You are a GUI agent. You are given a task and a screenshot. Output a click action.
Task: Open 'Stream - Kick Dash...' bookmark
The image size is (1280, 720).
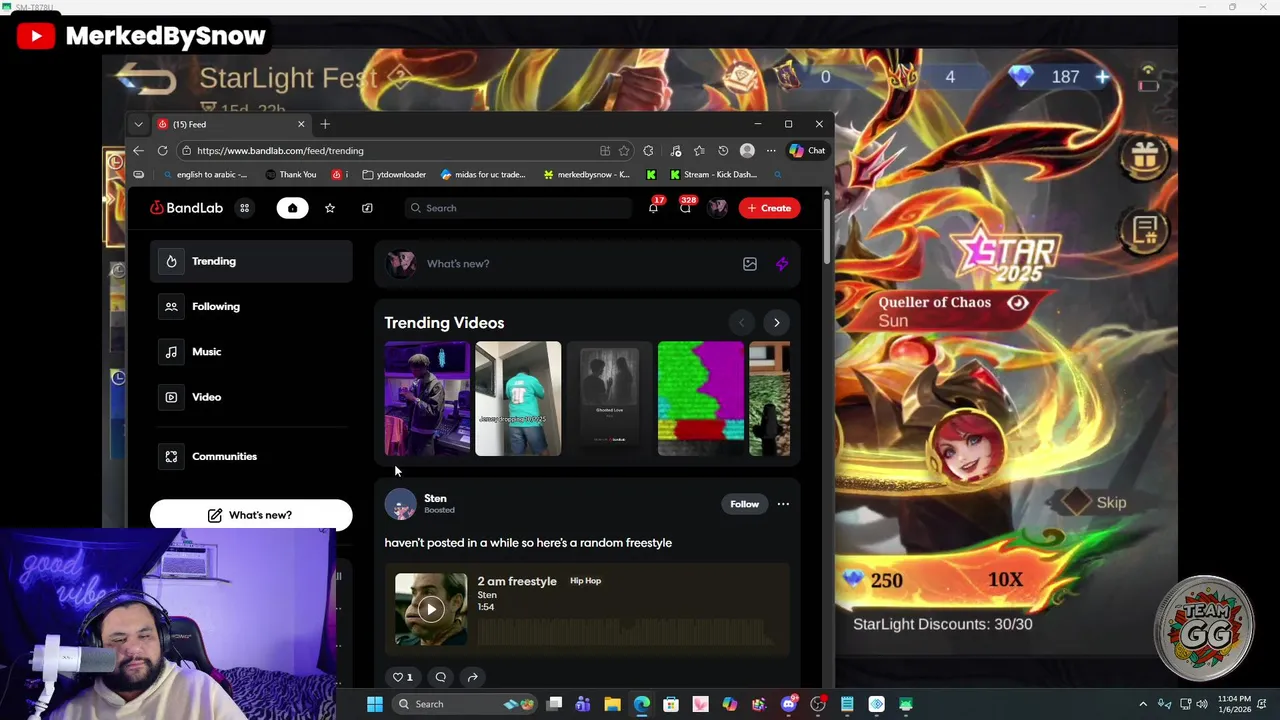coord(713,175)
